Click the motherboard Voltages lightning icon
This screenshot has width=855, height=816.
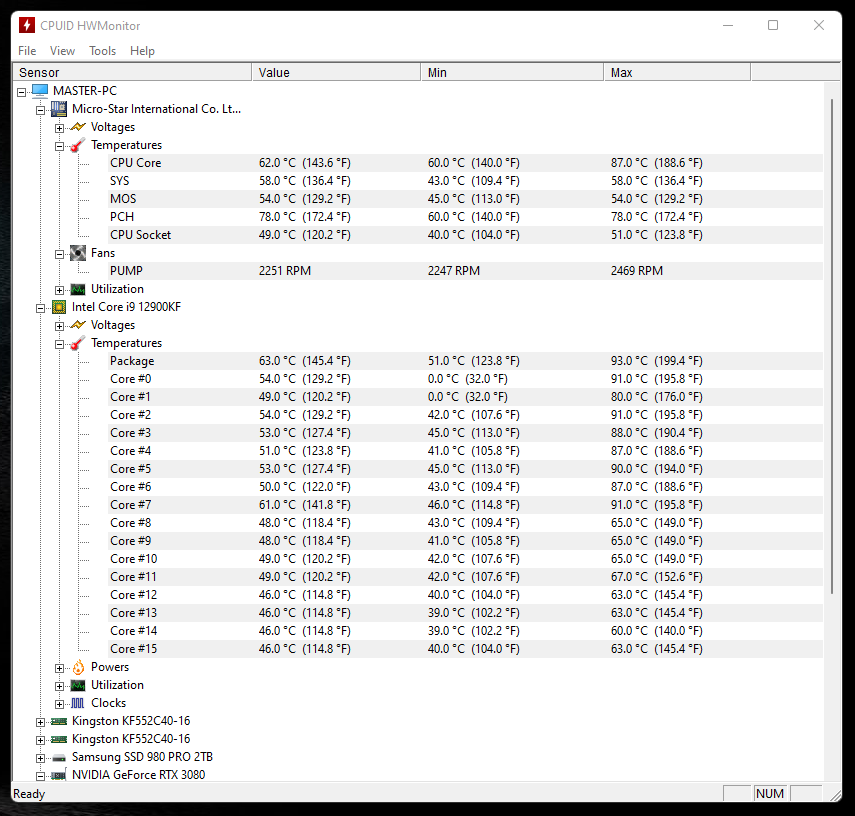pos(78,127)
